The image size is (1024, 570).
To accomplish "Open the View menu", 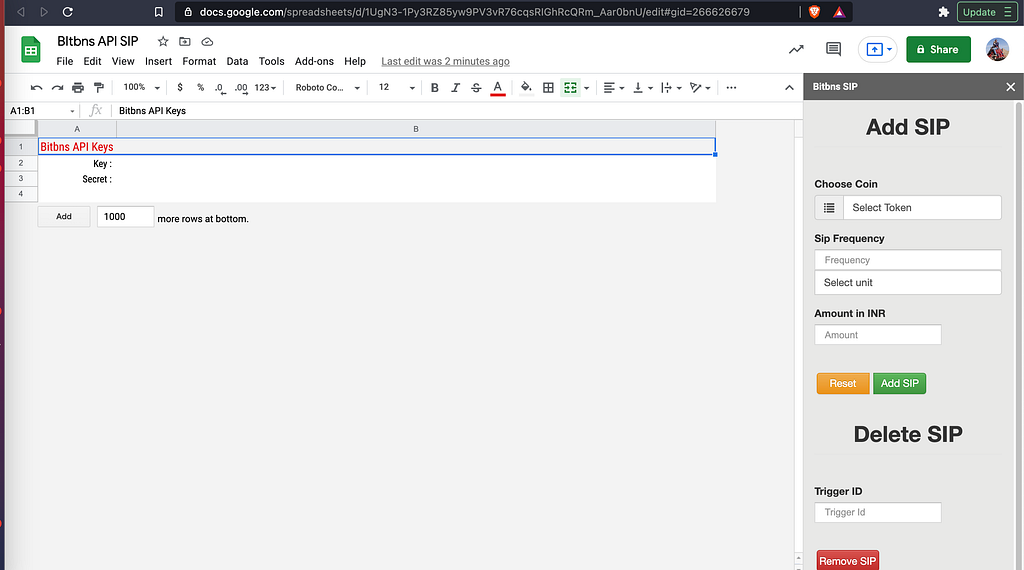I will [123, 61].
